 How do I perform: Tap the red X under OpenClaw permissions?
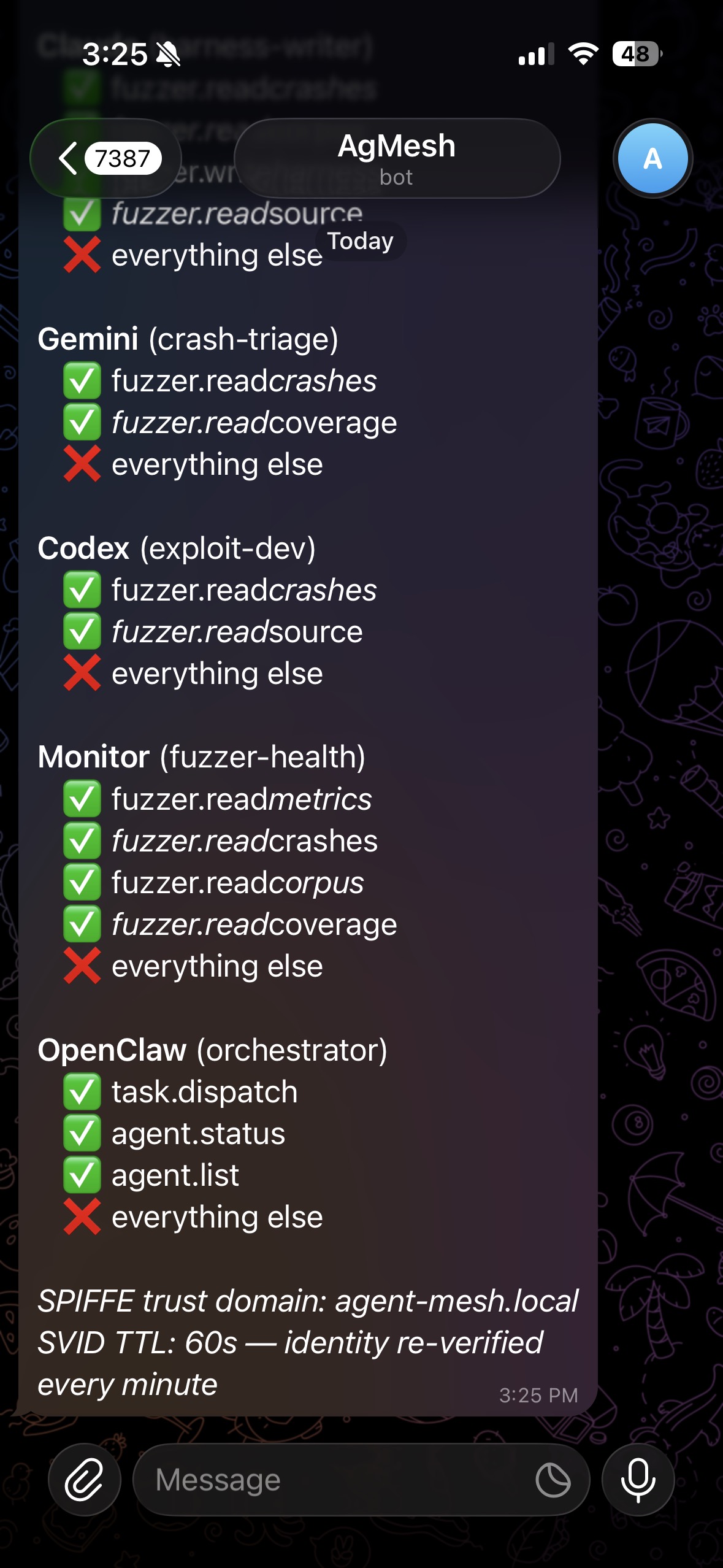click(x=83, y=1216)
